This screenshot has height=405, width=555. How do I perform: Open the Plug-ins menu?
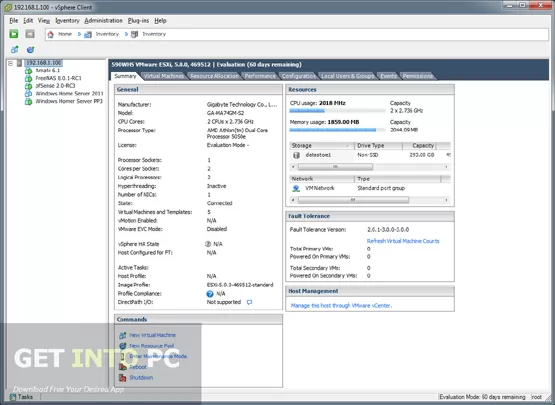138,21
